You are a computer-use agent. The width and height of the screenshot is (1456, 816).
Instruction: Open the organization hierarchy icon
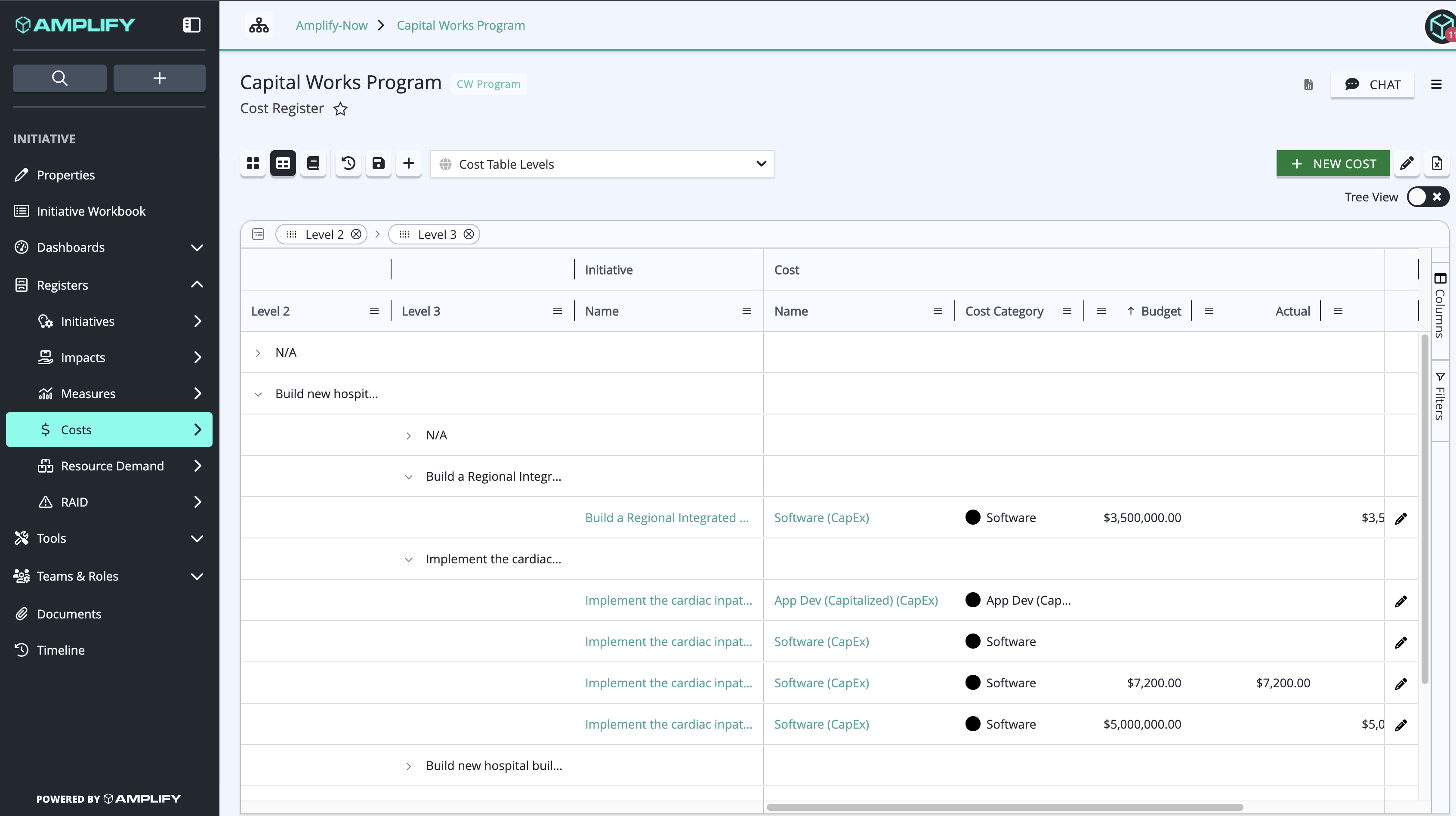[259, 25]
